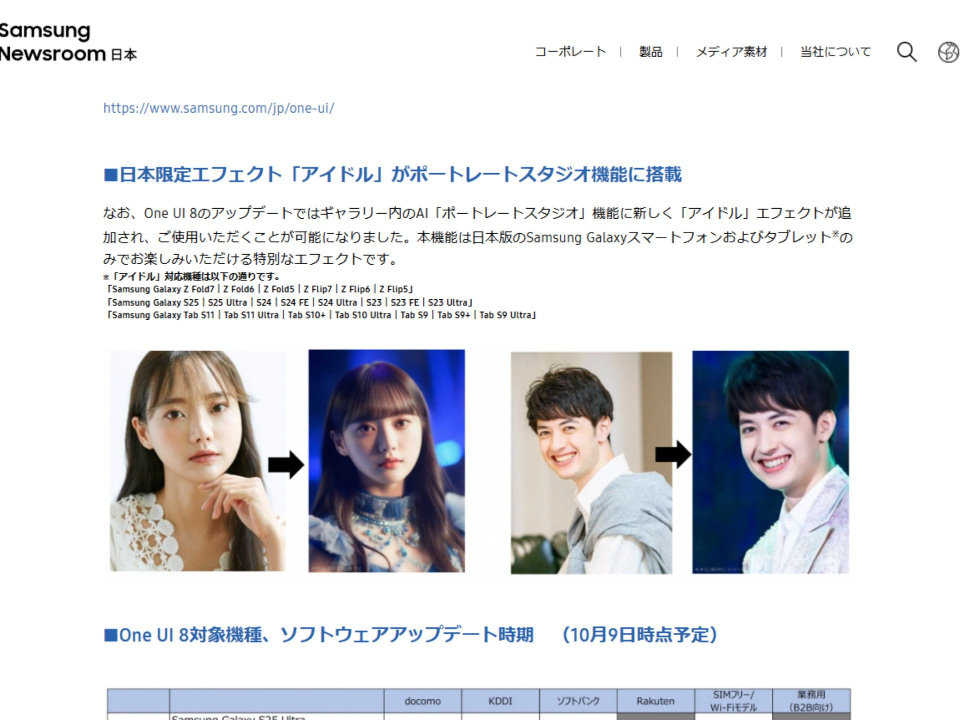Open the idol-effect smiling man image
This screenshot has width=960, height=720.
click(x=771, y=462)
